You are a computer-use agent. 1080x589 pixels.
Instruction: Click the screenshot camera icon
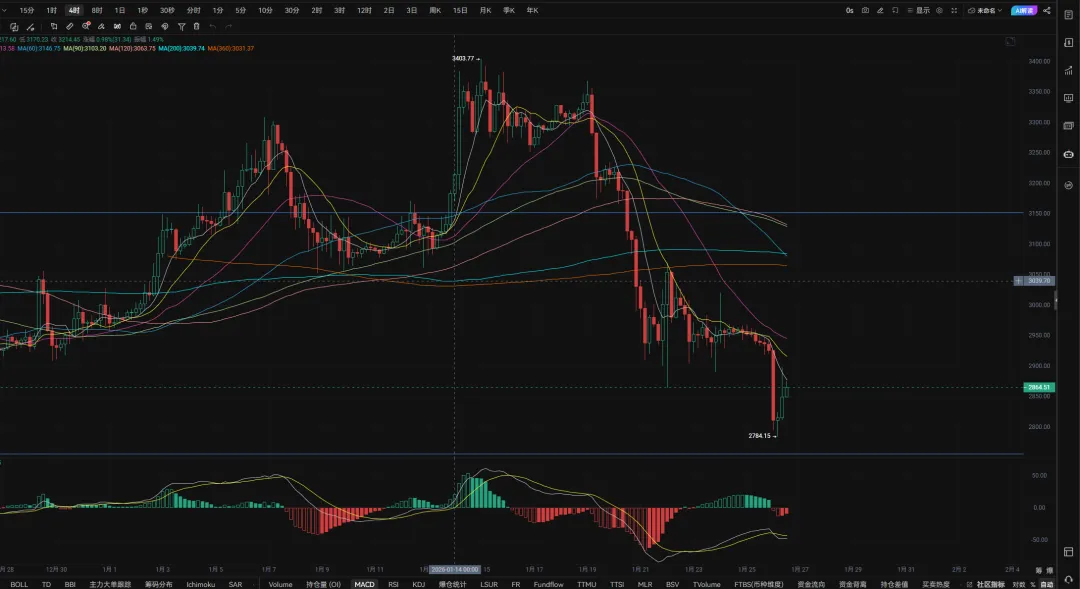point(864,10)
